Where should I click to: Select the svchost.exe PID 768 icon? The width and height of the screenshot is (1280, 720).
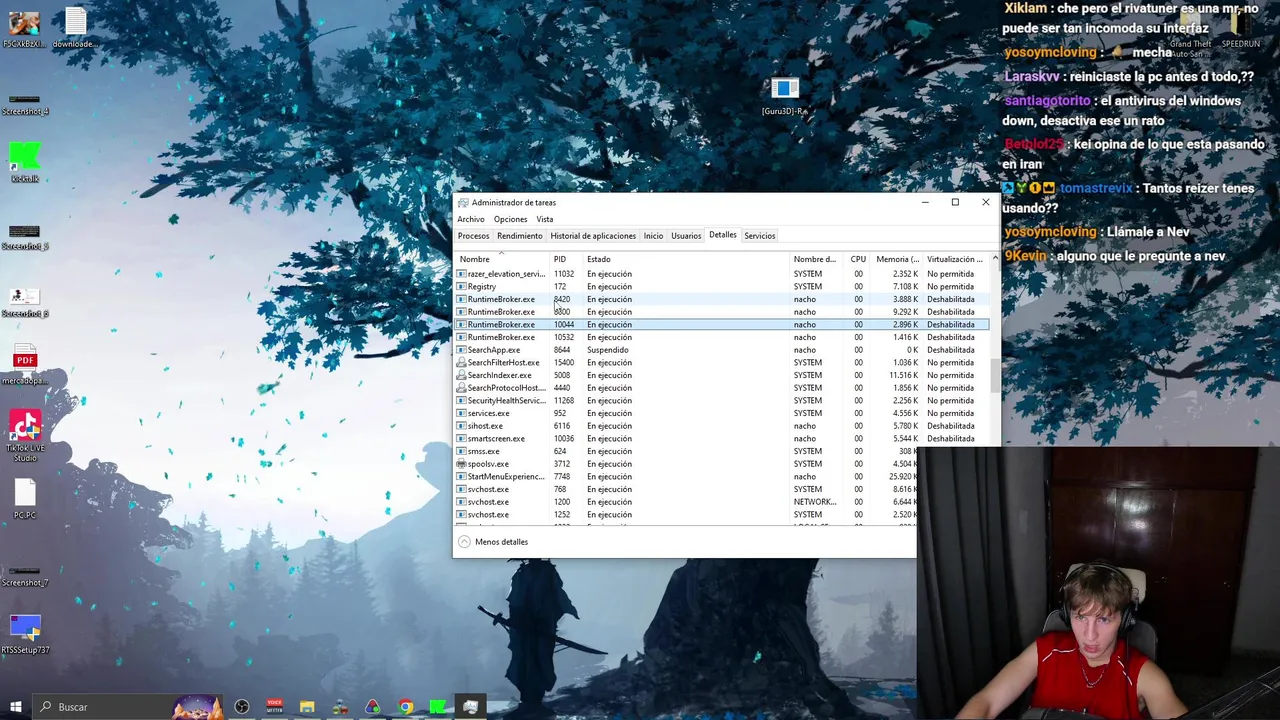[x=461, y=489]
